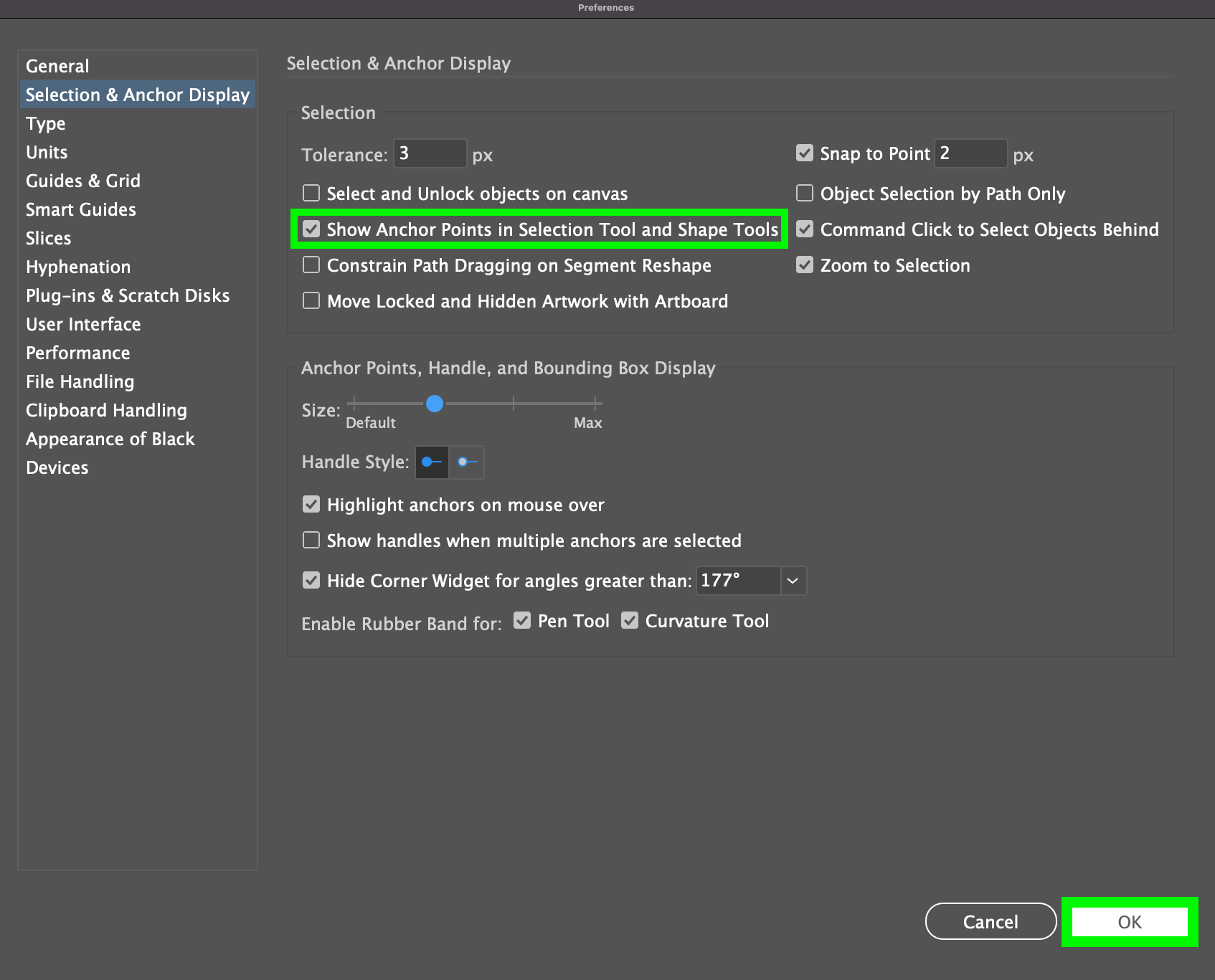Disable Rubber Band for Pen Tool
Viewport: 1215px width, 980px height.
pos(522,619)
